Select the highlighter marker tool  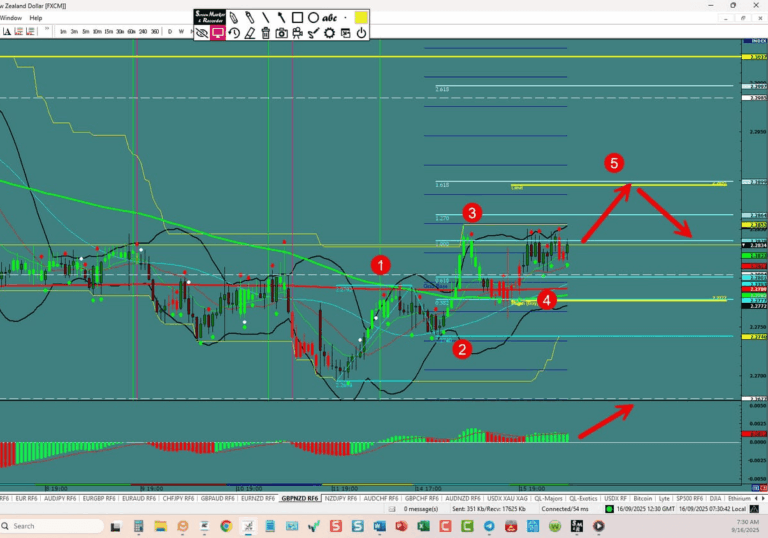[x=249, y=18]
